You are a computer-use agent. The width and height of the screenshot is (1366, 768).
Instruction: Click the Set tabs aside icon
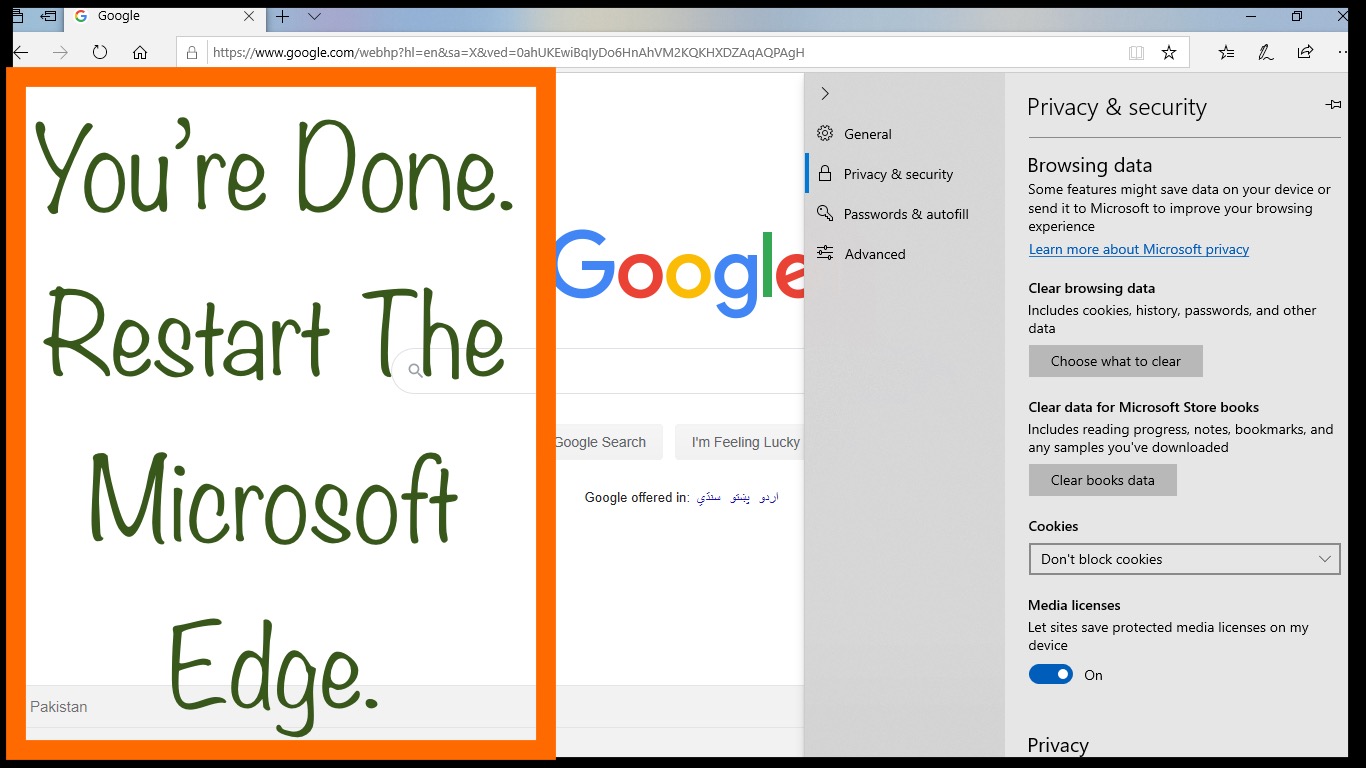click(x=48, y=16)
